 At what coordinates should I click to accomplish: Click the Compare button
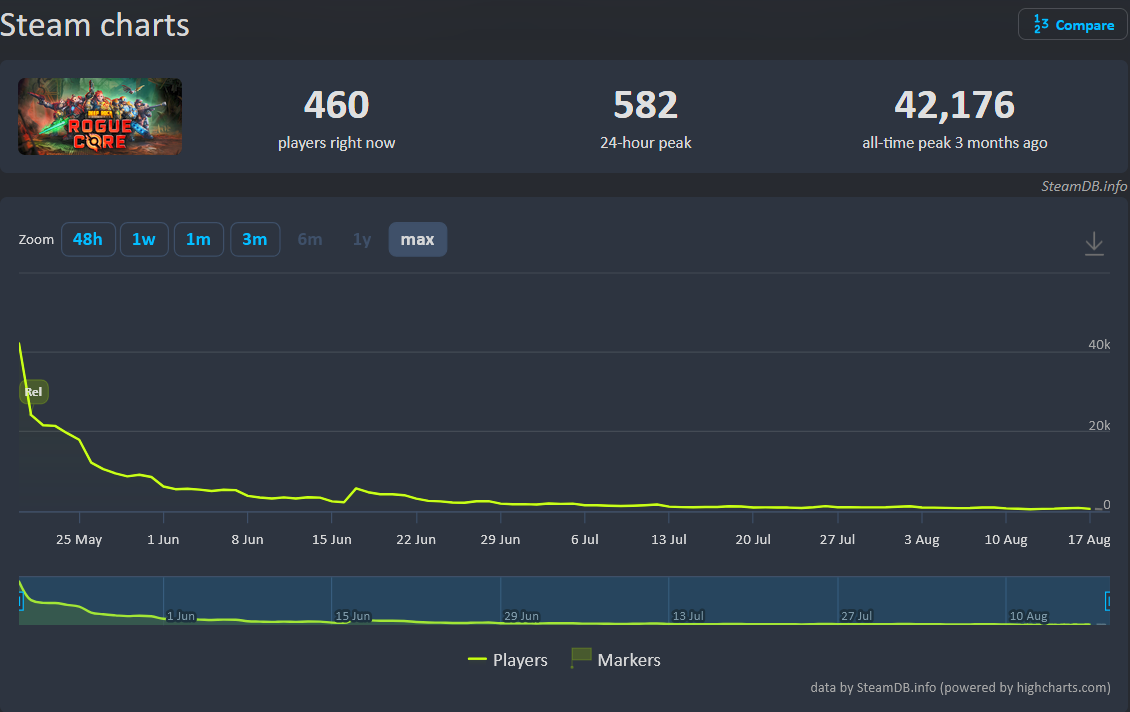[x=1072, y=25]
